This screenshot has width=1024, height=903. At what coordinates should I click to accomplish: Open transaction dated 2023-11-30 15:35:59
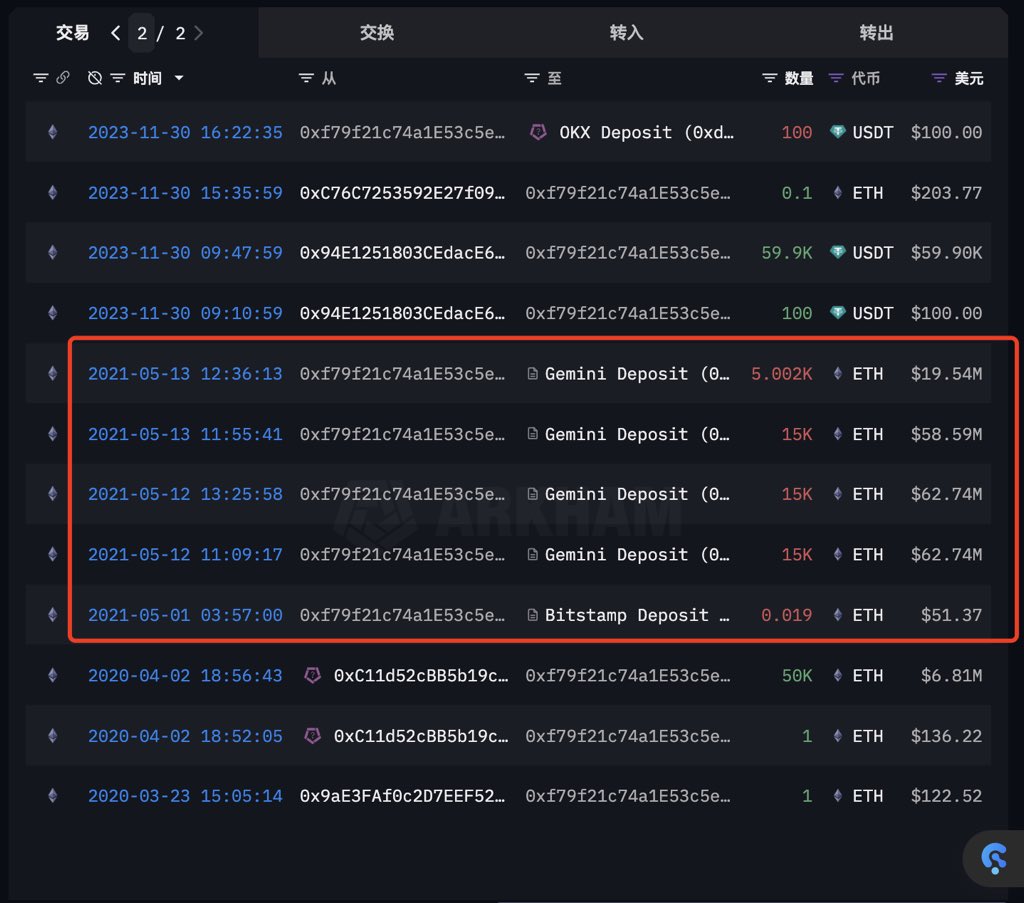point(185,193)
